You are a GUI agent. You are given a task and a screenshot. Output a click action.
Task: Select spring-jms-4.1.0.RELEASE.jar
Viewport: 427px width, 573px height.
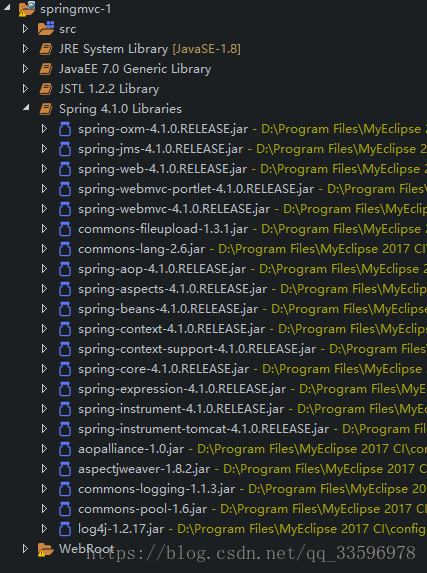(x=160, y=149)
